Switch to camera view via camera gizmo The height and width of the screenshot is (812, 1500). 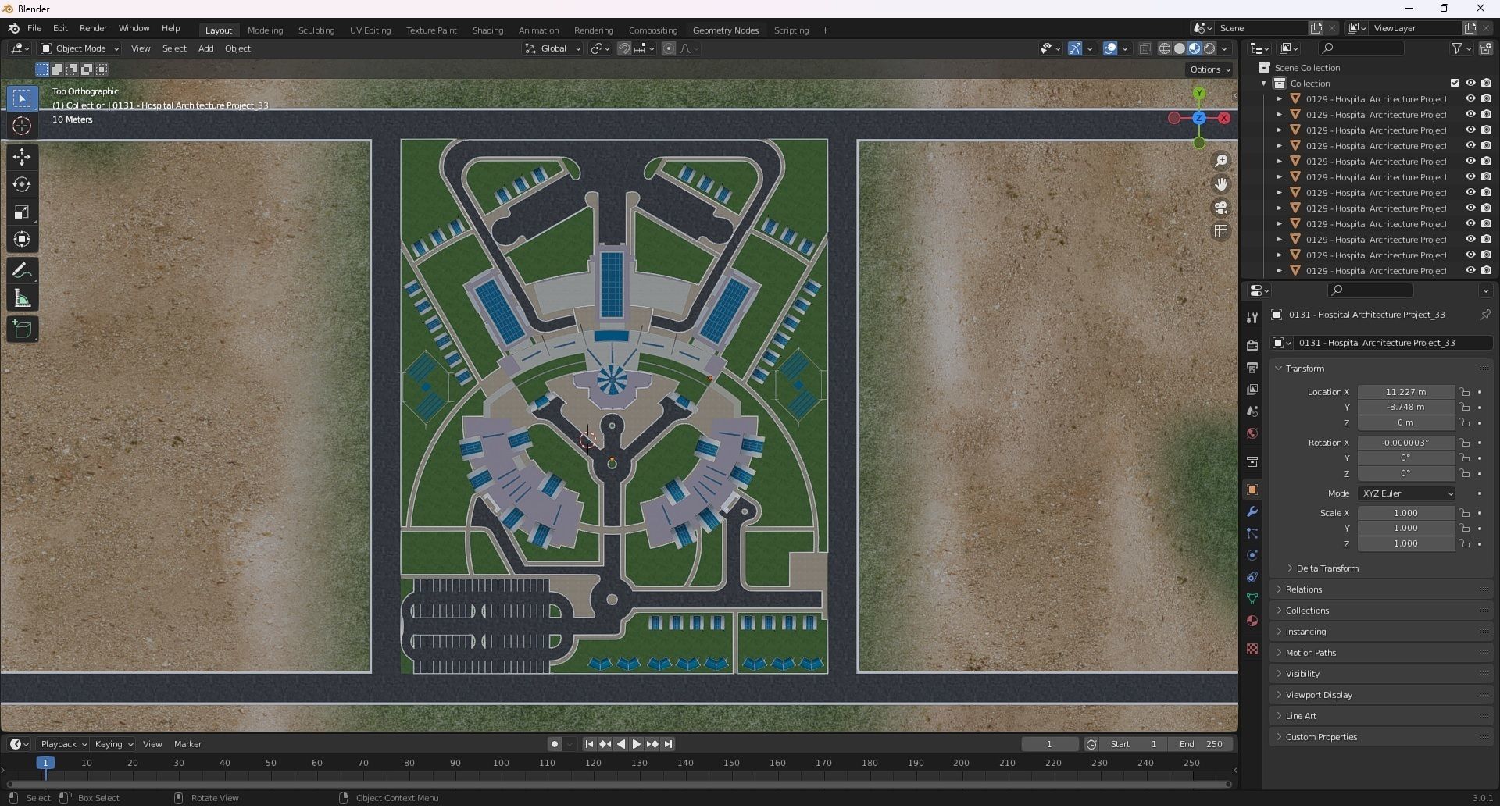[1220, 208]
